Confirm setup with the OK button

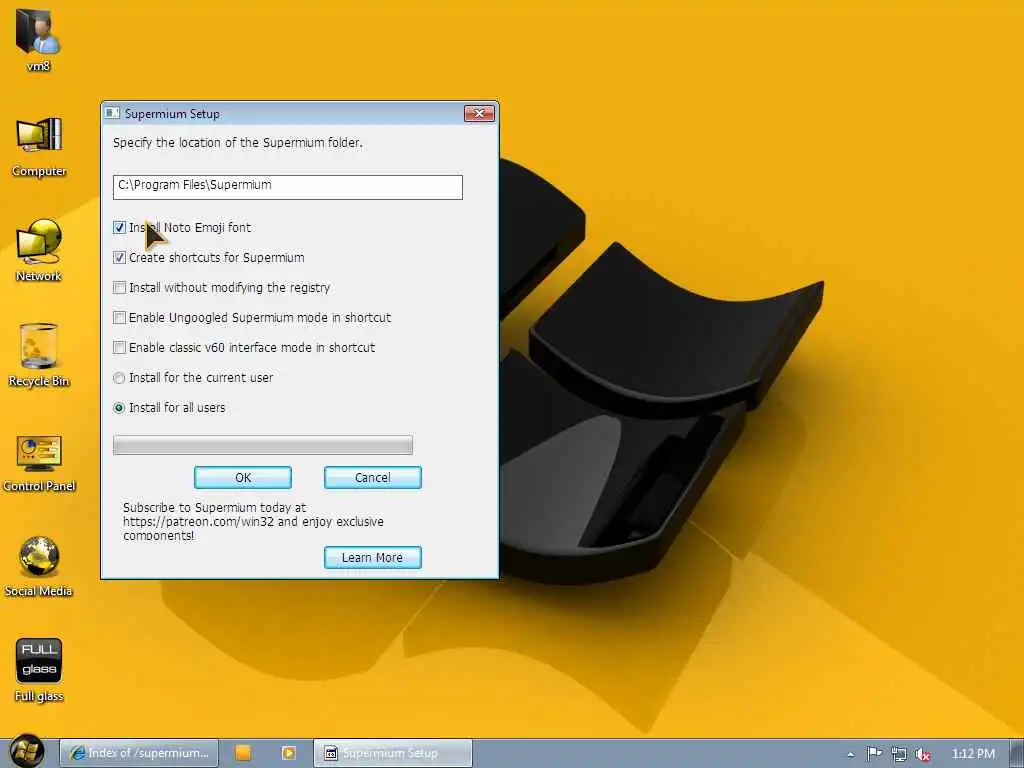(243, 477)
